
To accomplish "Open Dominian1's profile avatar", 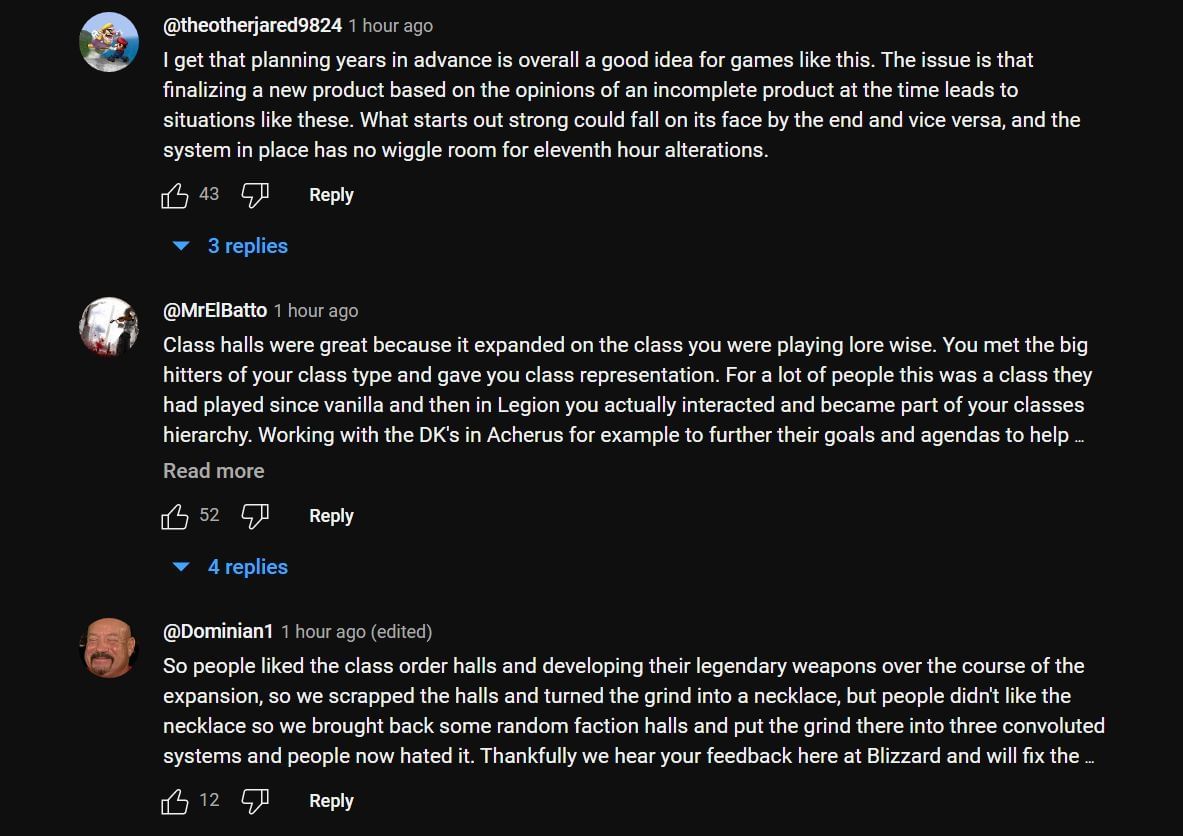I will [109, 648].
